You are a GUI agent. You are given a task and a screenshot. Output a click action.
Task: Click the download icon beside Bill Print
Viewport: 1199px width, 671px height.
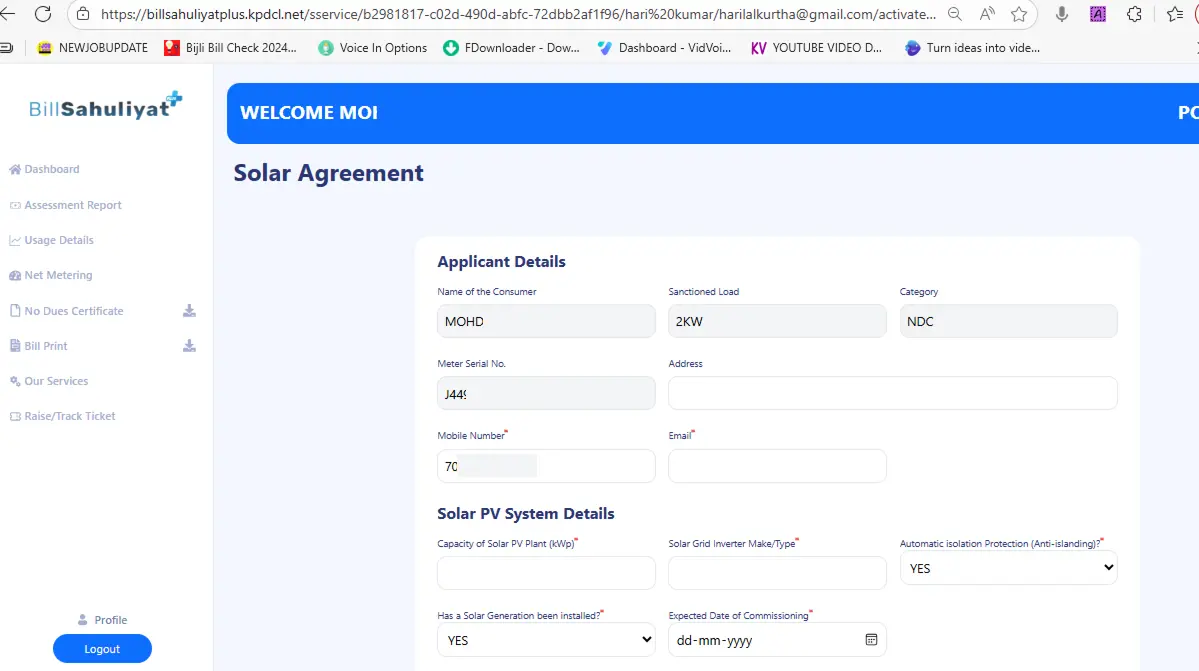tap(189, 346)
